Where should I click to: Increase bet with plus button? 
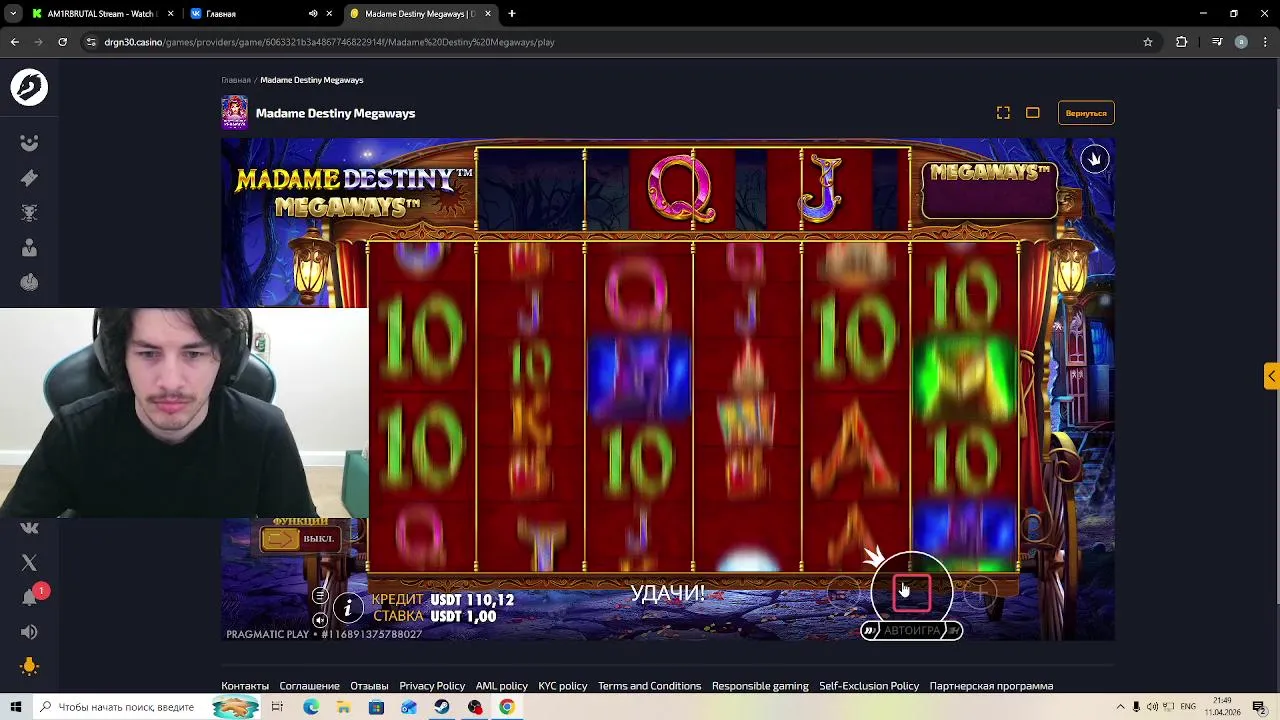point(981,594)
